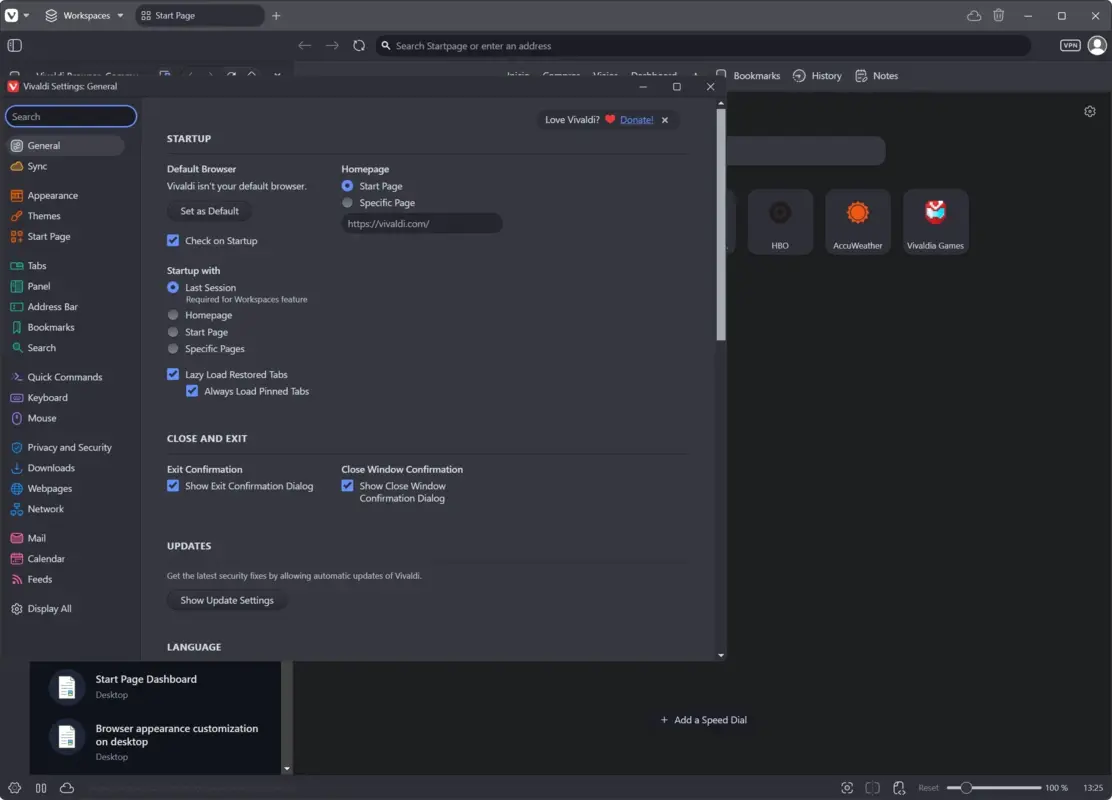The height and width of the screenshot is (800, 1112).
Task: Toggle the panel sidebar visibility
Action: 13,45
